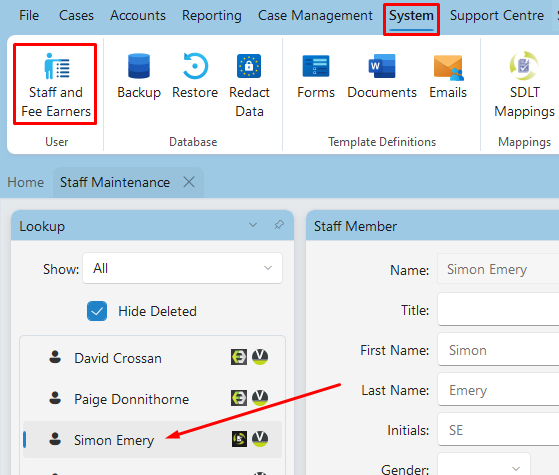This screenshot has width=559, height=475.
Task: Pin the Lookup panel
Action: [x=279, y=225]
